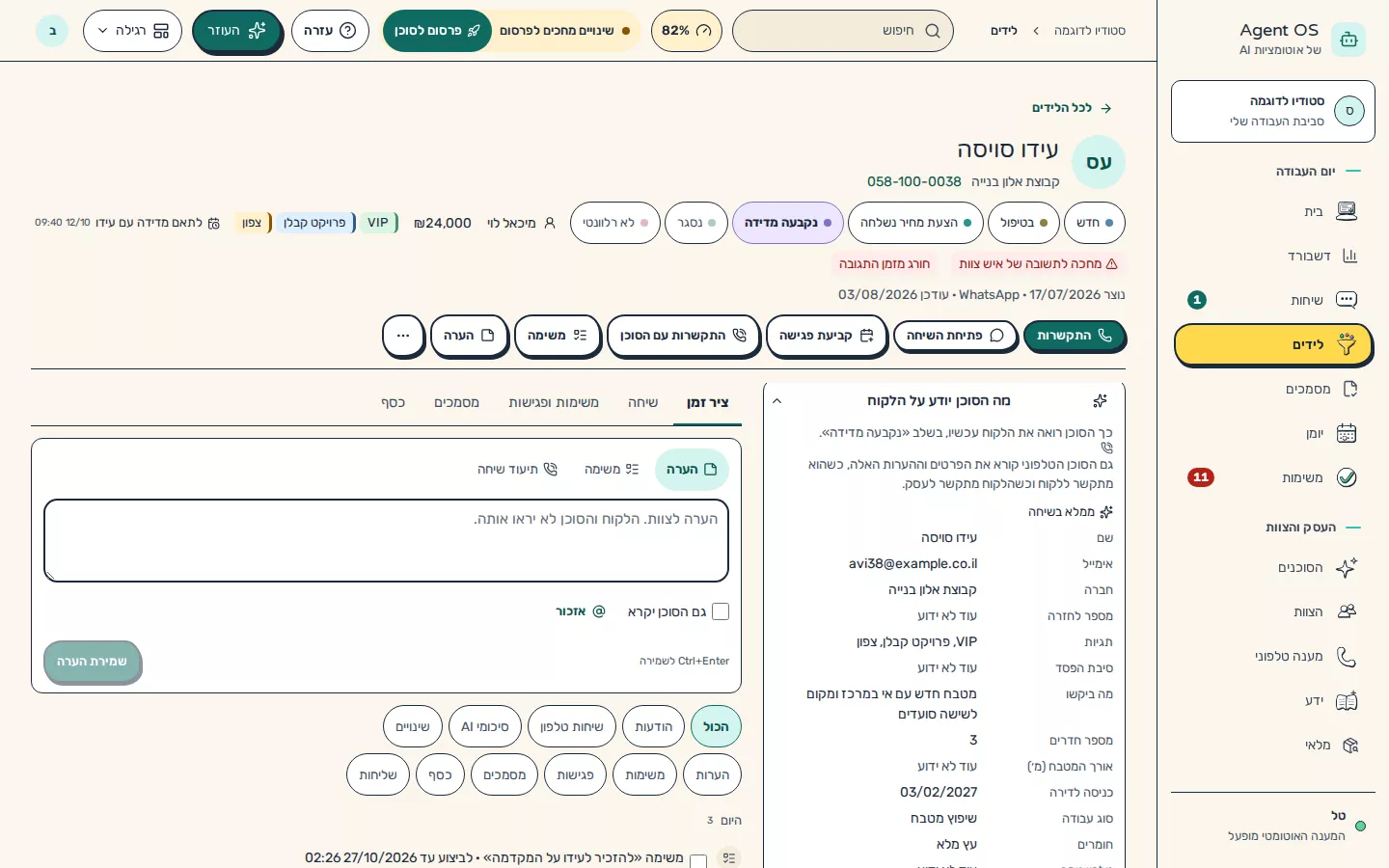This screenshot has width=1389, height=868.
Task: Open the משימות checkmark icon in sidebar
Action: point(1347,477)
